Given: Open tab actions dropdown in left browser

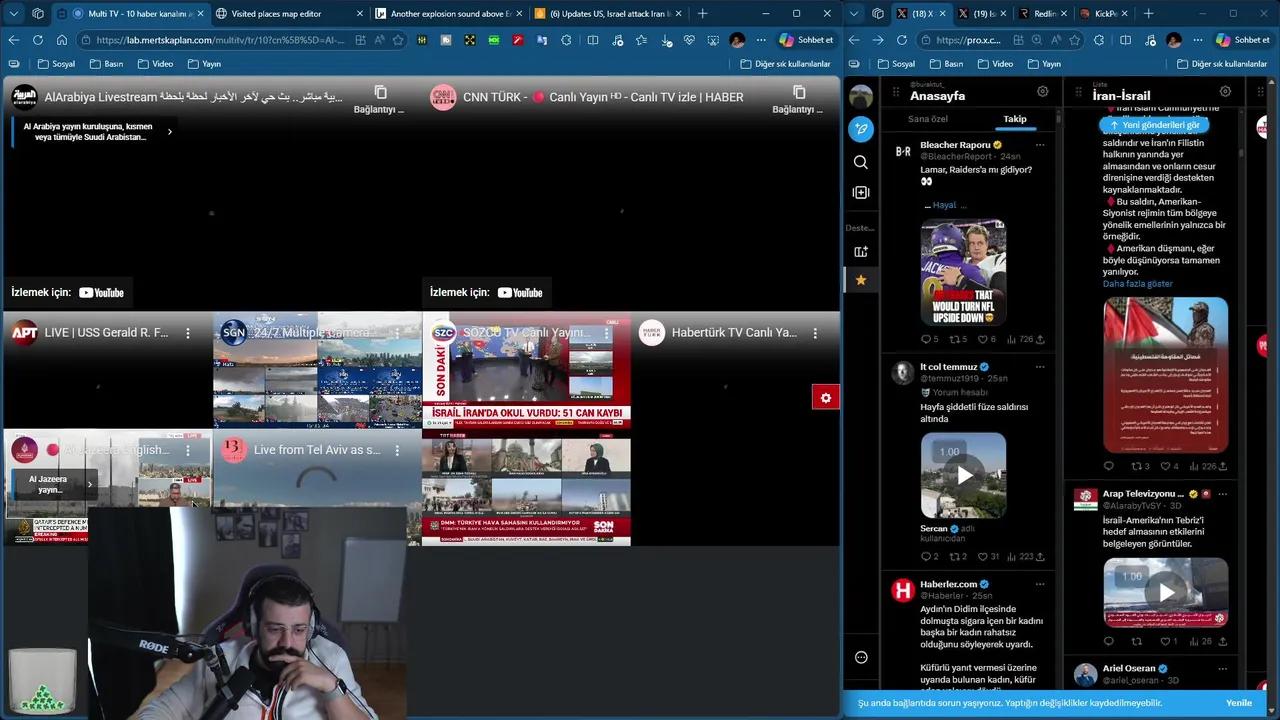Looking at the screenshot, I should coord(15,13).
